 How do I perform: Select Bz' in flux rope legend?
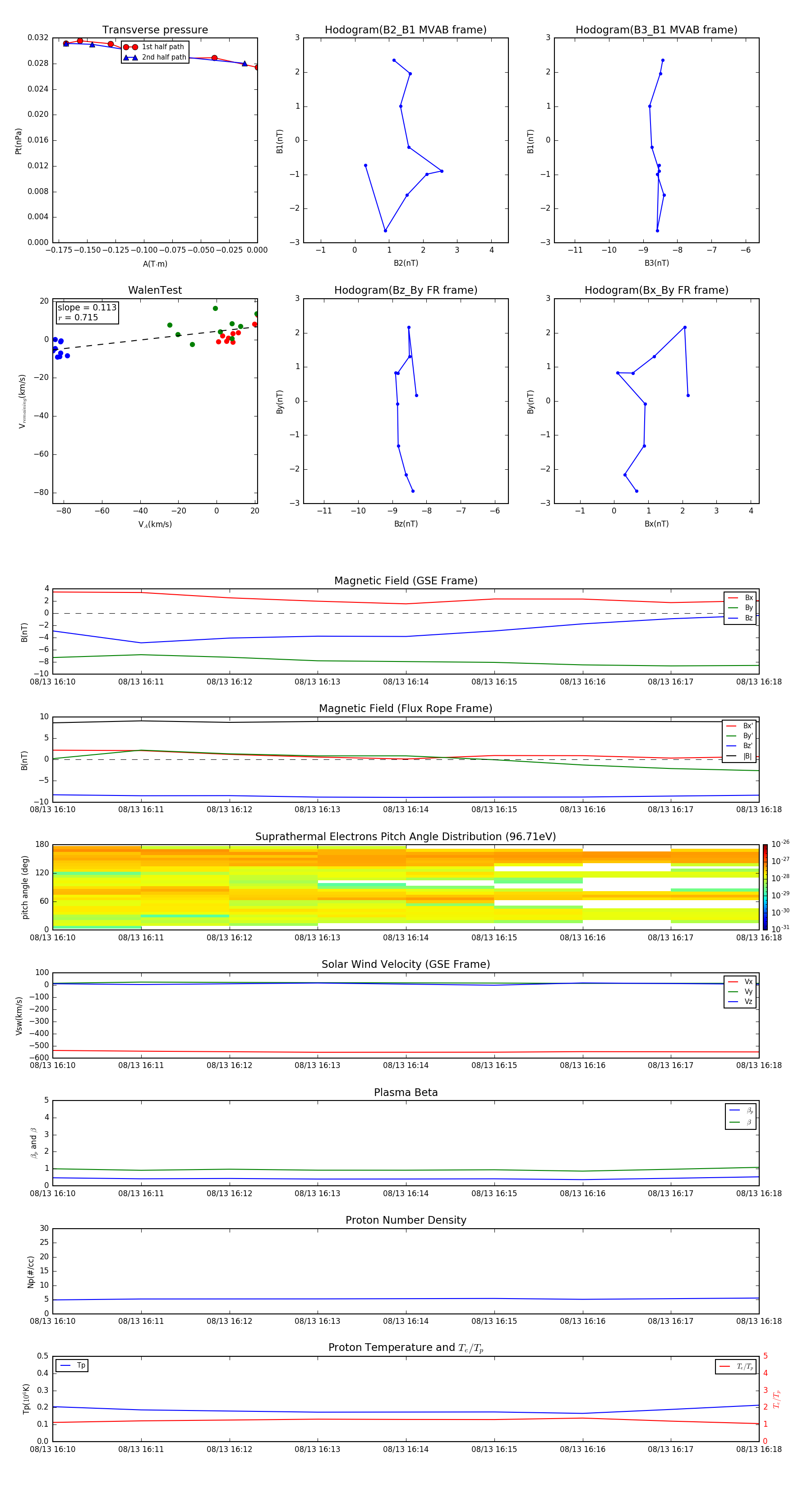(x=740, y=746)
